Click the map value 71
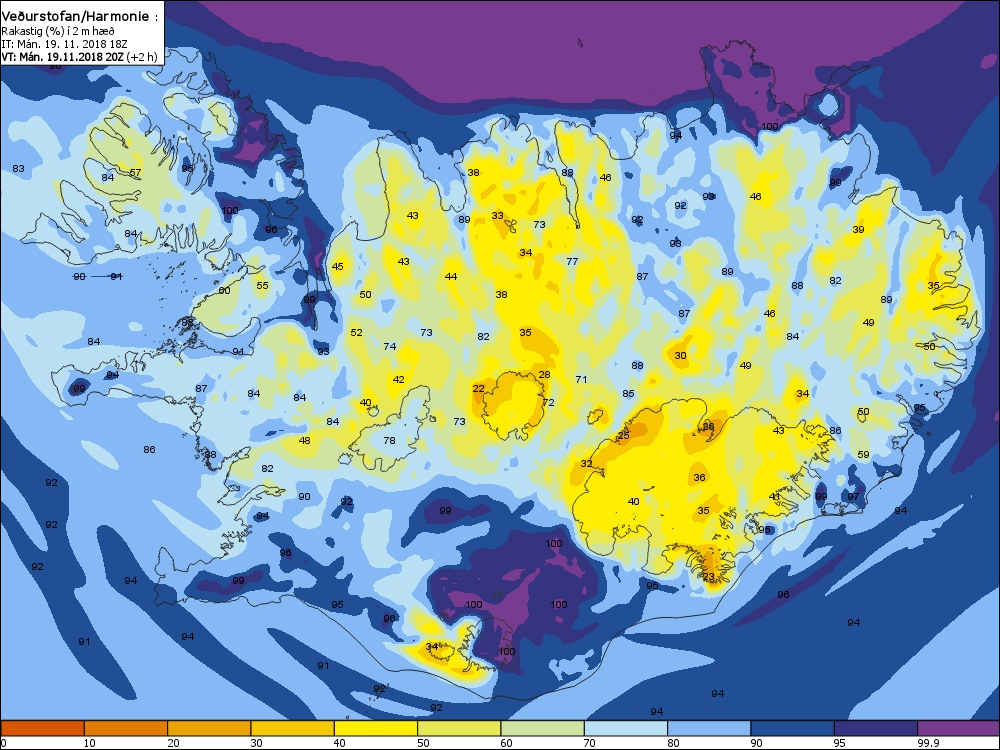The height and width of the screenshot is (750, 1000). [x=581, y=379]
